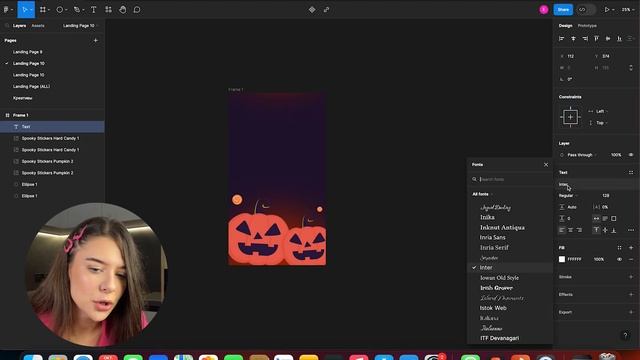The height and width of the screenshot is (360, 640).
Task: Set text resizing to fixed size
Action: pos(613,218)
